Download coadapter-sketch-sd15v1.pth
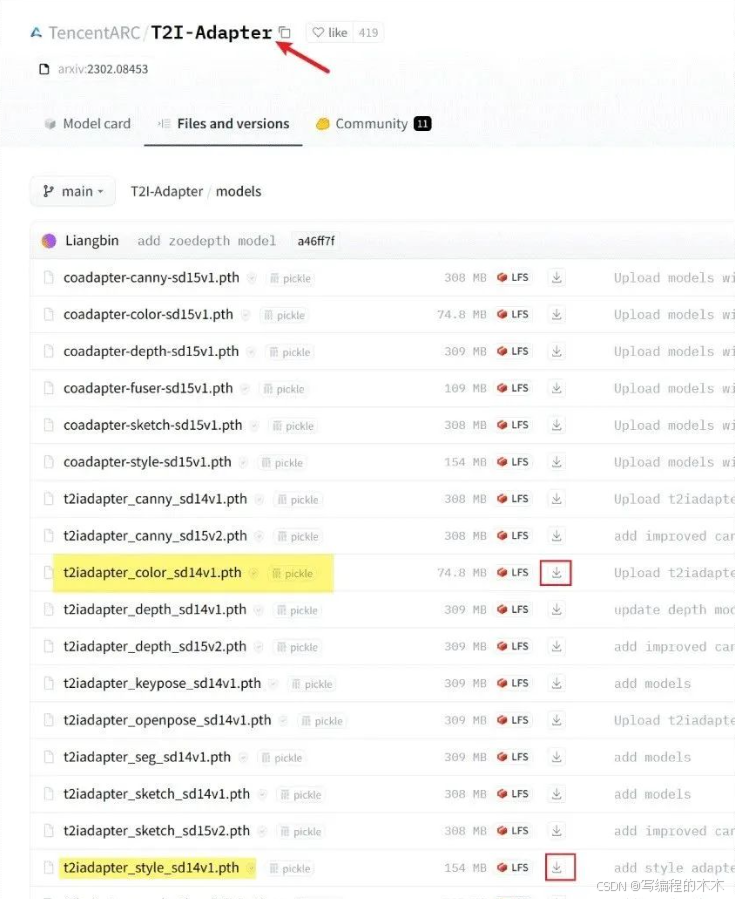 coord(556,425)
